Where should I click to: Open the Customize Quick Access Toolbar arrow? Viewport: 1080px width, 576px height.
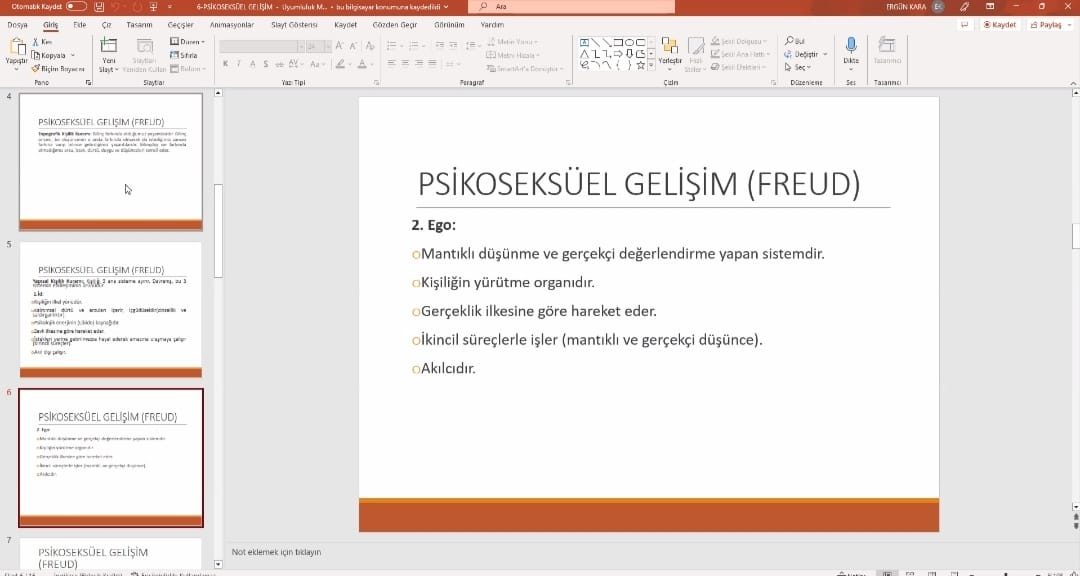coord(169,6)
